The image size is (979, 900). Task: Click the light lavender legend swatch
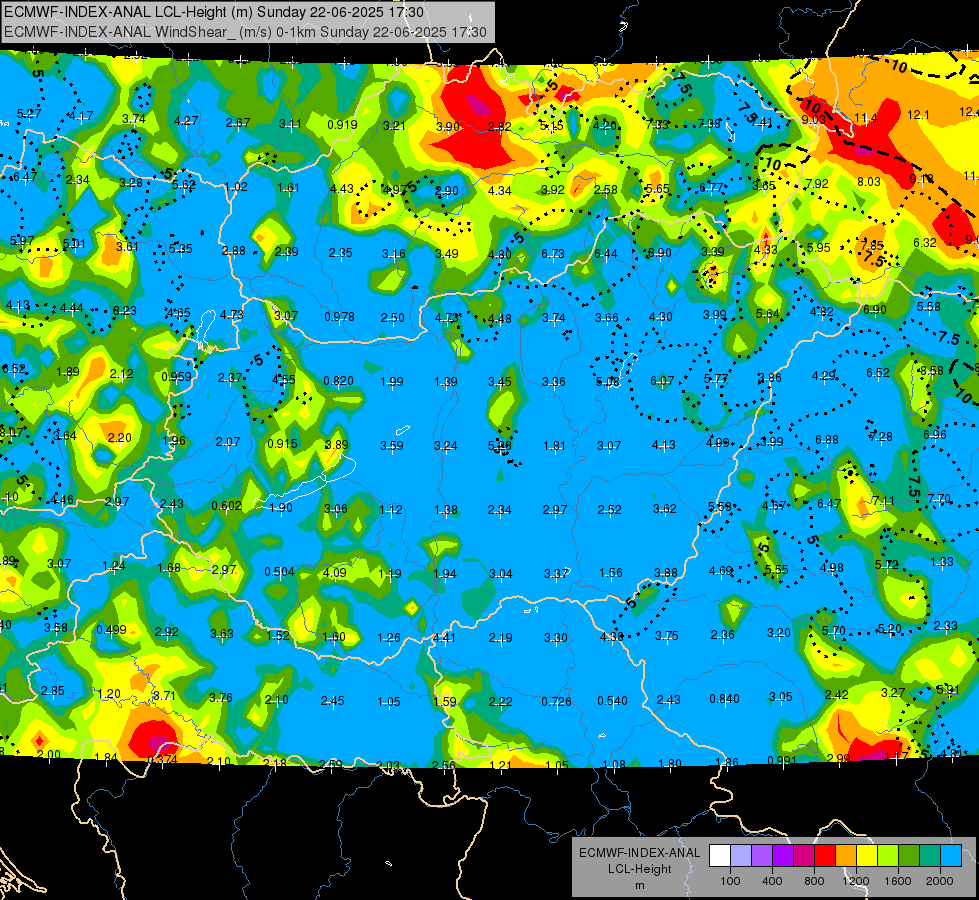click(x=741, y=856)
